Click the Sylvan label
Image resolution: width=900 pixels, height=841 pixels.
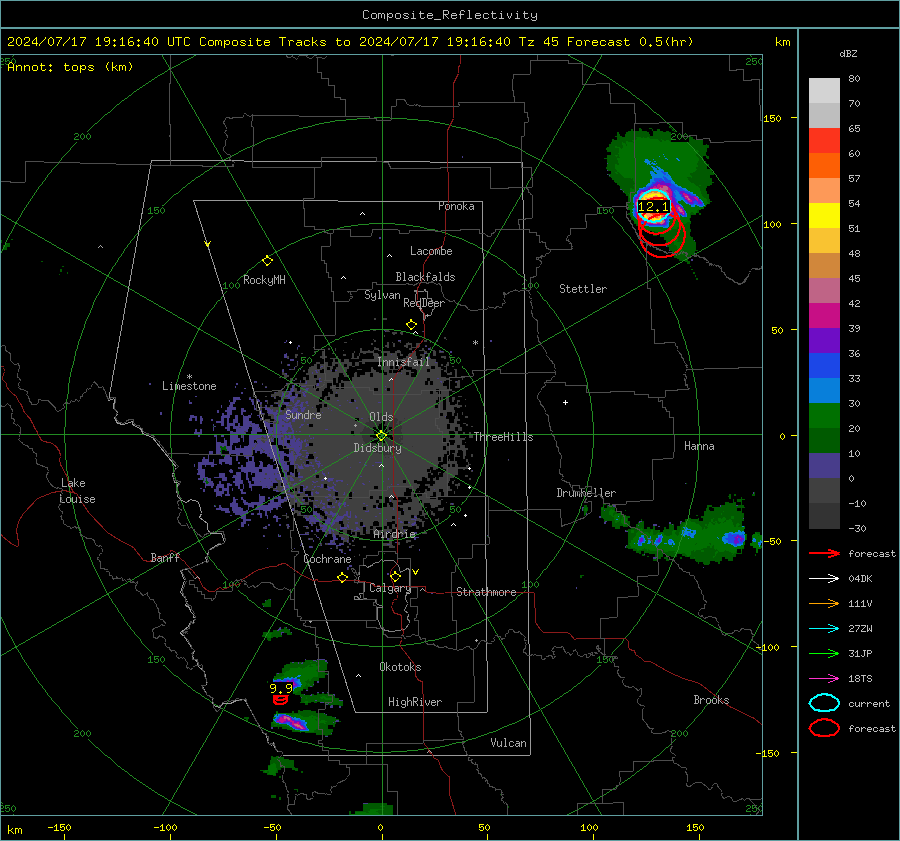click(x=382, y=295)
